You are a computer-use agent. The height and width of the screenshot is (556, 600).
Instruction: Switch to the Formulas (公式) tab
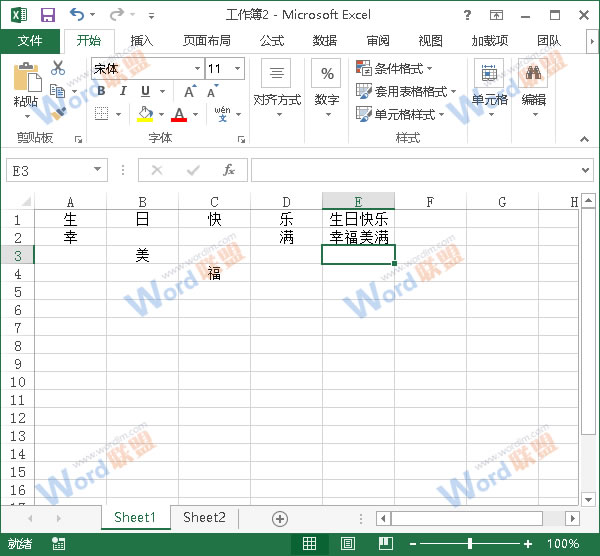[x=272, y=41]
